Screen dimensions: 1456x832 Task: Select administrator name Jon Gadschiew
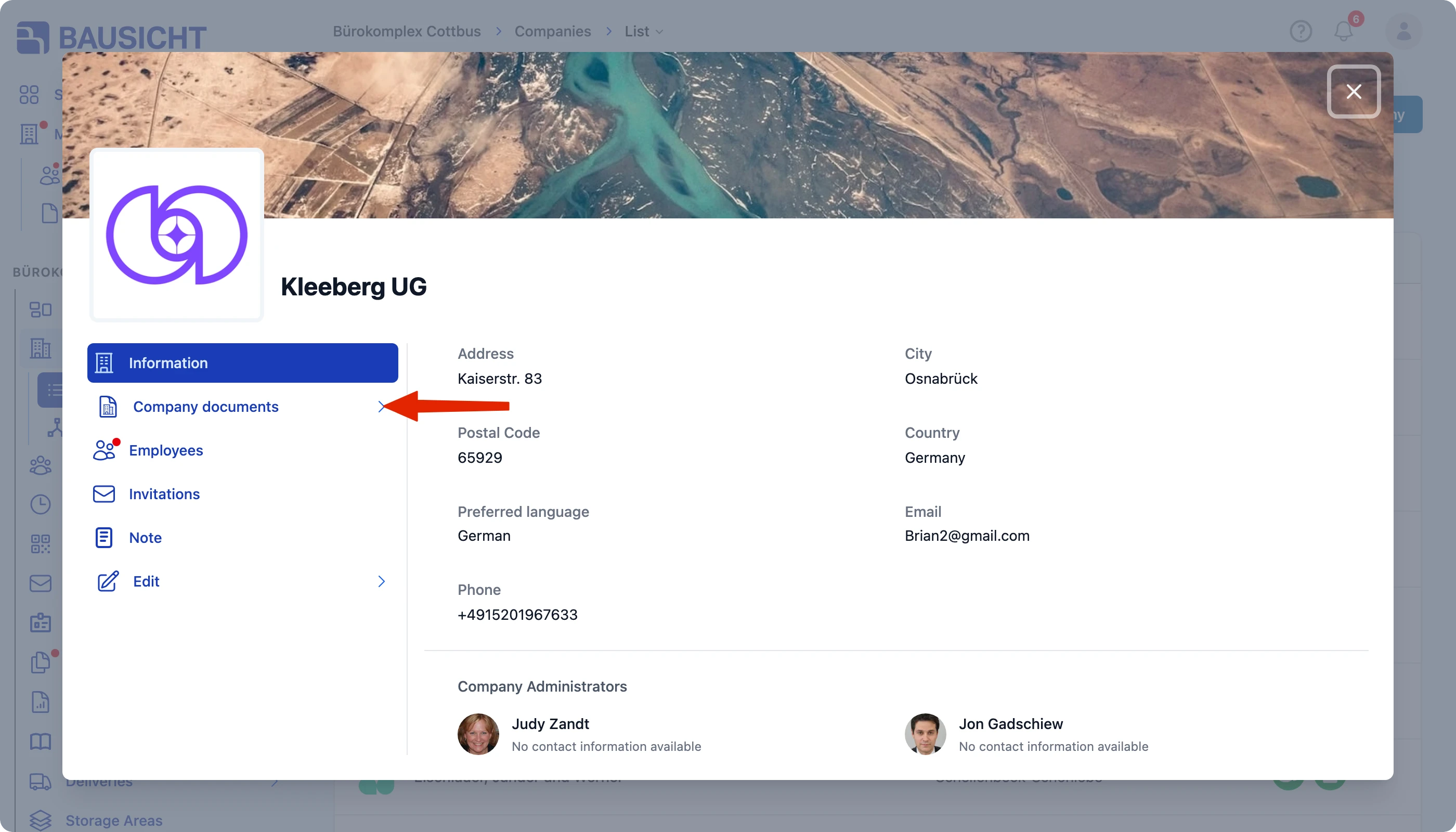coord(1010,724)
